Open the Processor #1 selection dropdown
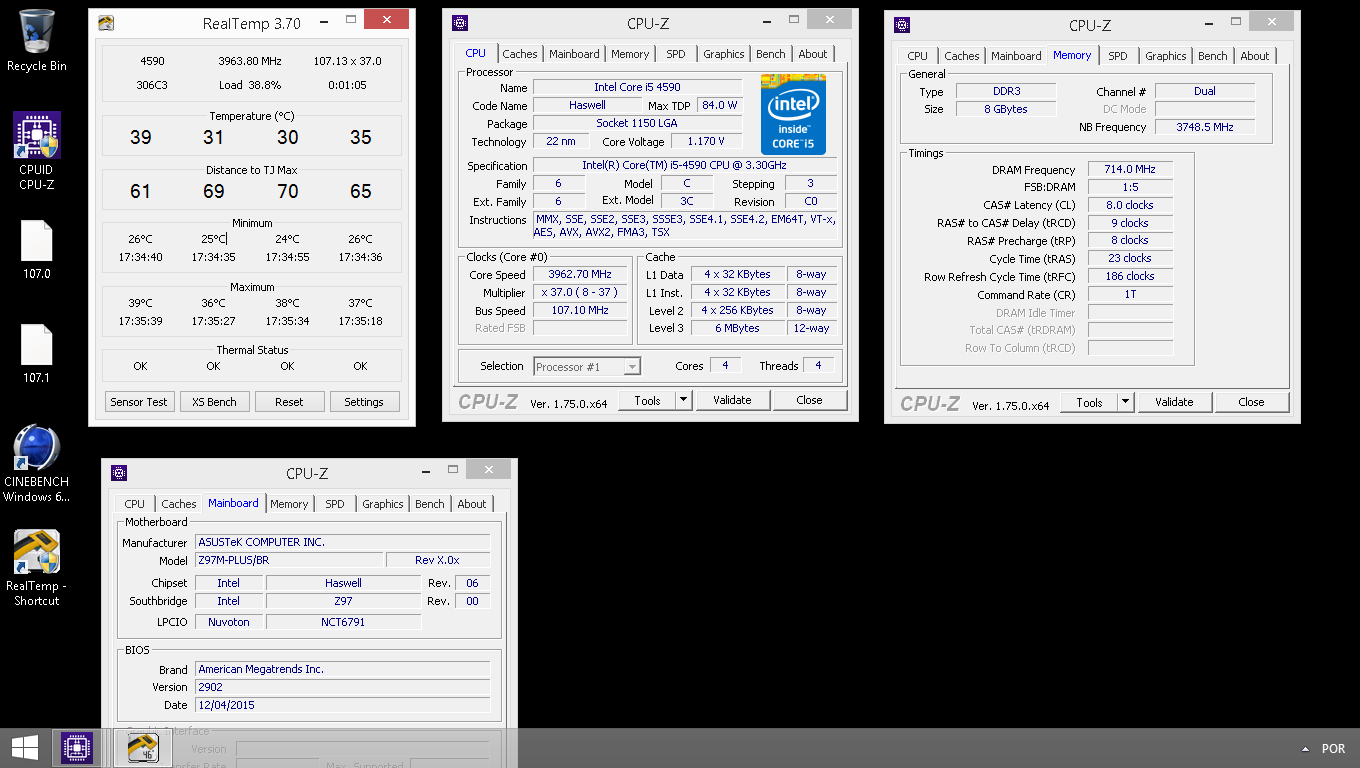This screenshot has height=768, width=1360. point(587,367)
